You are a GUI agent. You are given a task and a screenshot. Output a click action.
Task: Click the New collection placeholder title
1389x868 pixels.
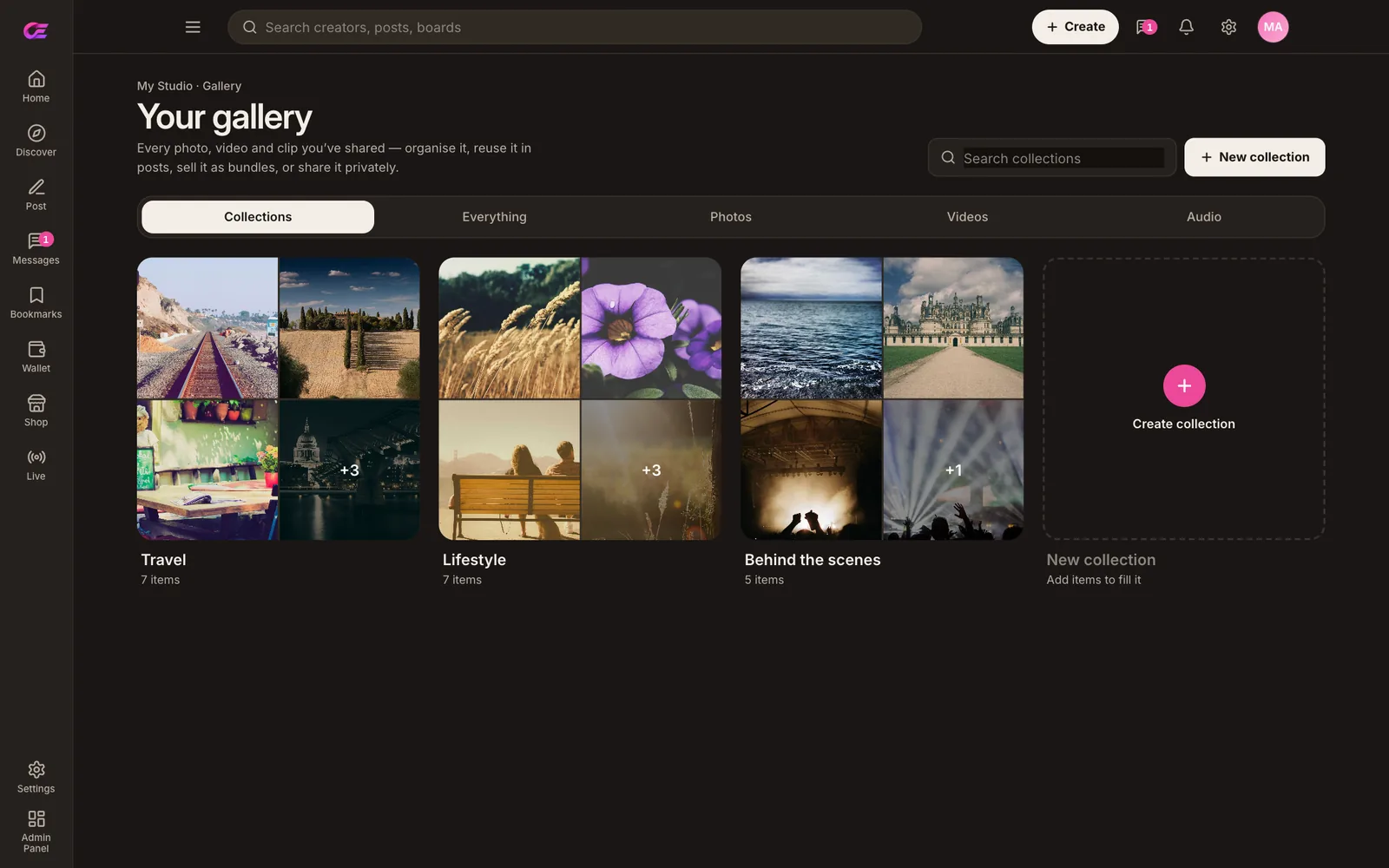[x=1101, y=560]
